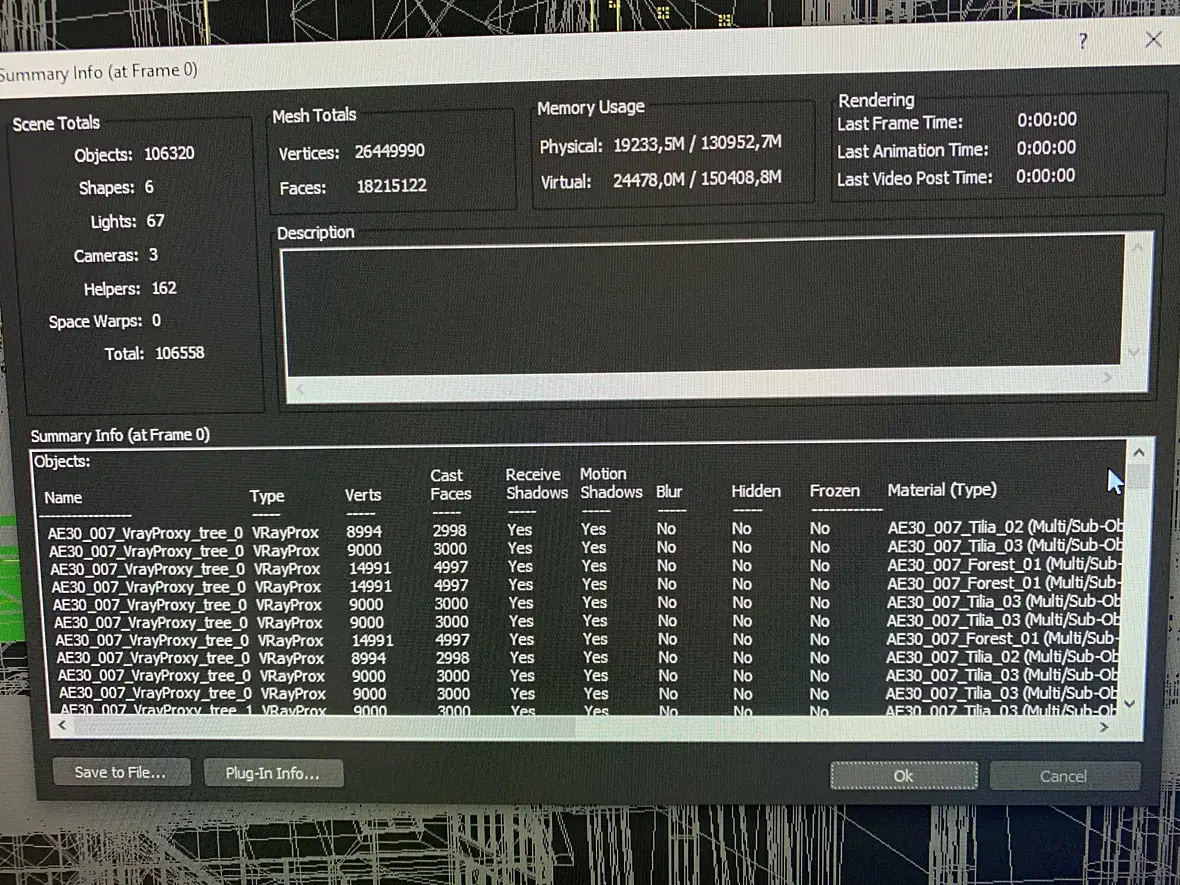
Task: Click the Type column header
Action: pyautogui.click(x=267, y=496)
